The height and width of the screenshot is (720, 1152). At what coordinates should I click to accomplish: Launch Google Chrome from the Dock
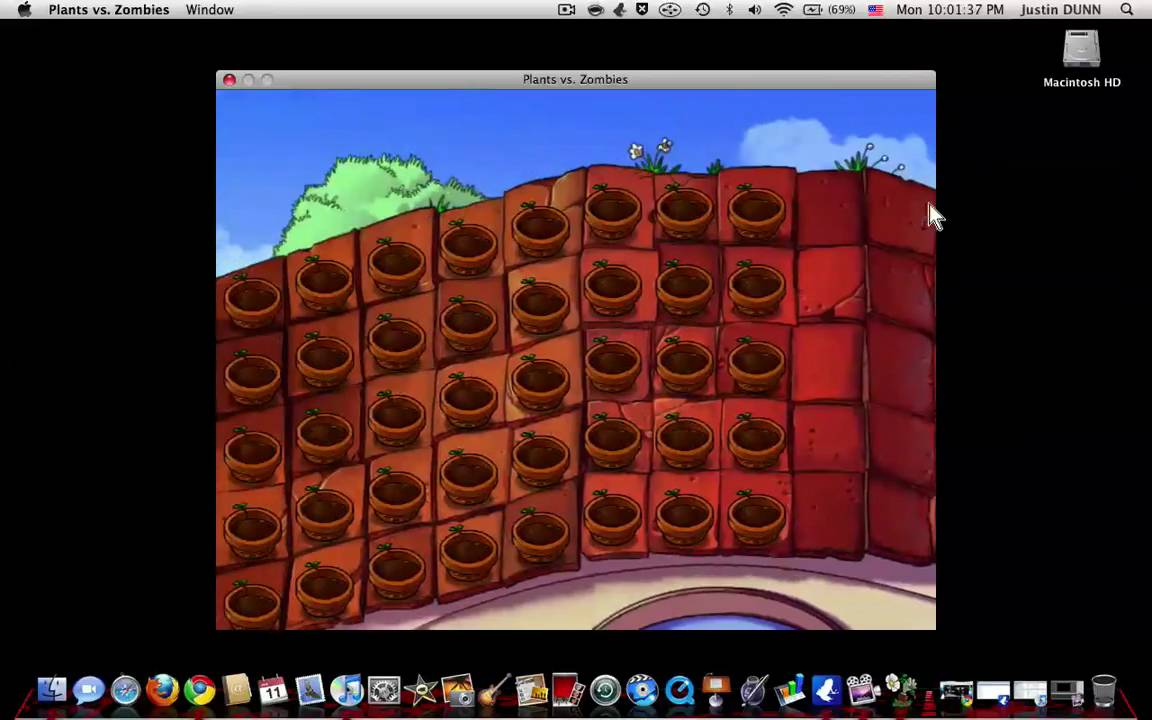point(199,691)
